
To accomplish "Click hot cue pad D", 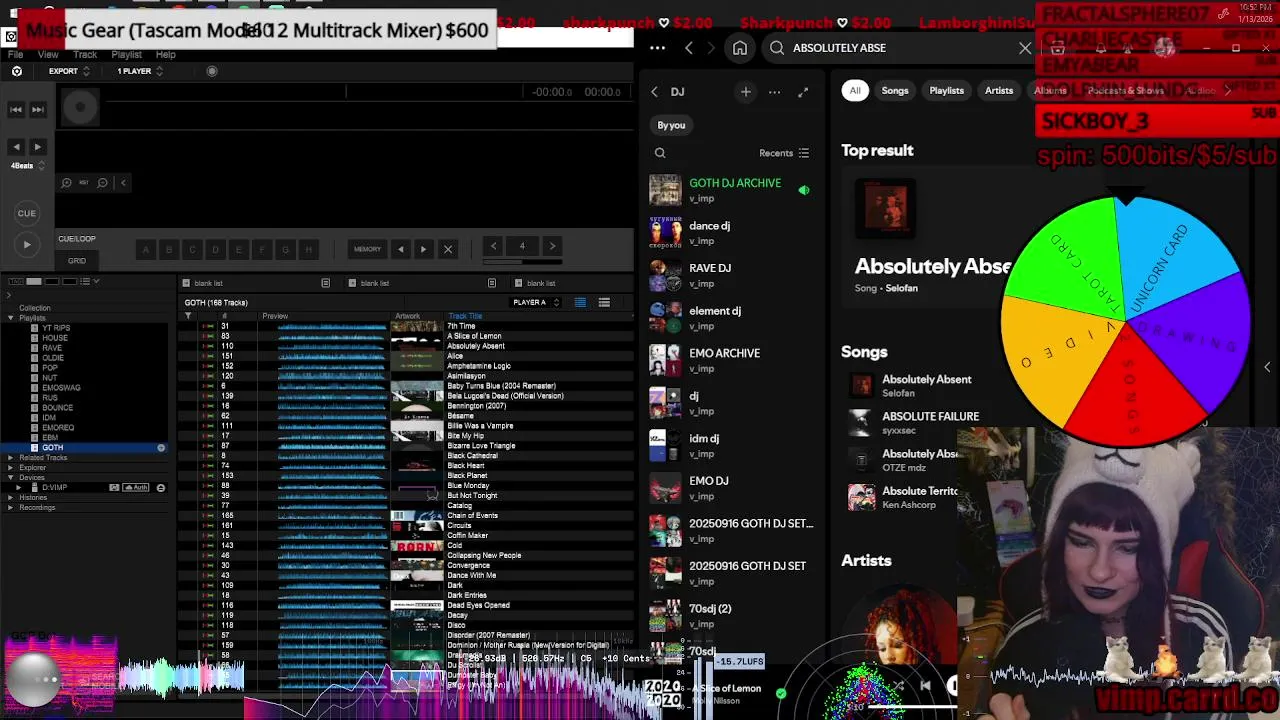I will coord(215,249).
